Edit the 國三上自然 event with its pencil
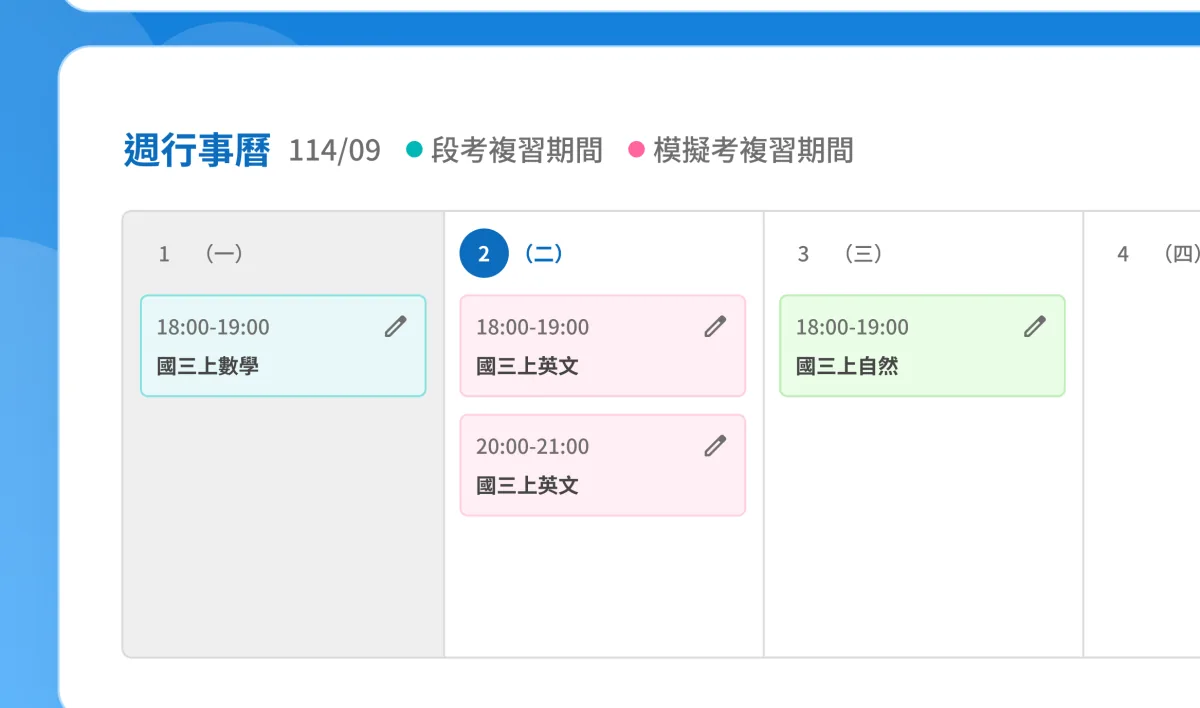 coord(1035,326)
